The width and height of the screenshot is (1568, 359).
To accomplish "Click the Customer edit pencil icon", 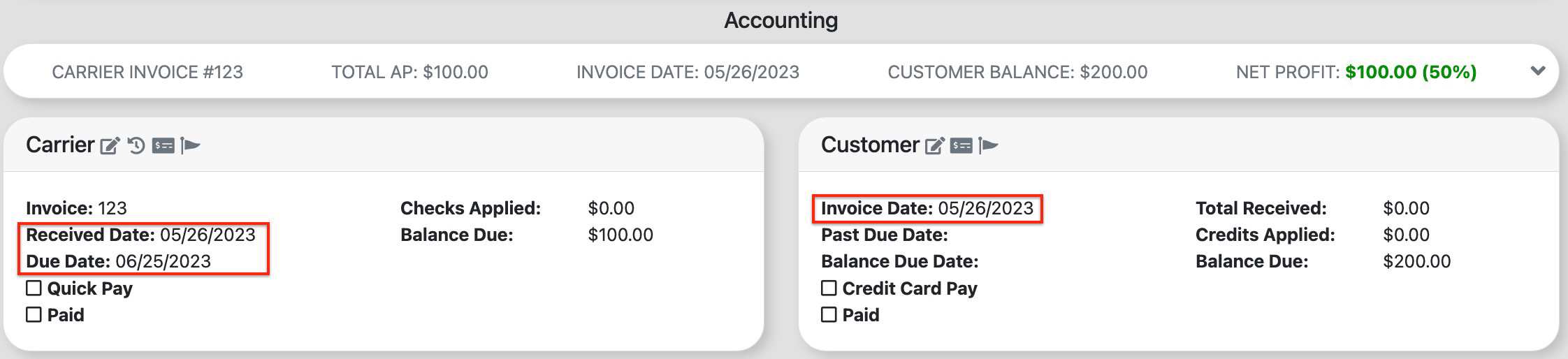I will click(934, 145).
